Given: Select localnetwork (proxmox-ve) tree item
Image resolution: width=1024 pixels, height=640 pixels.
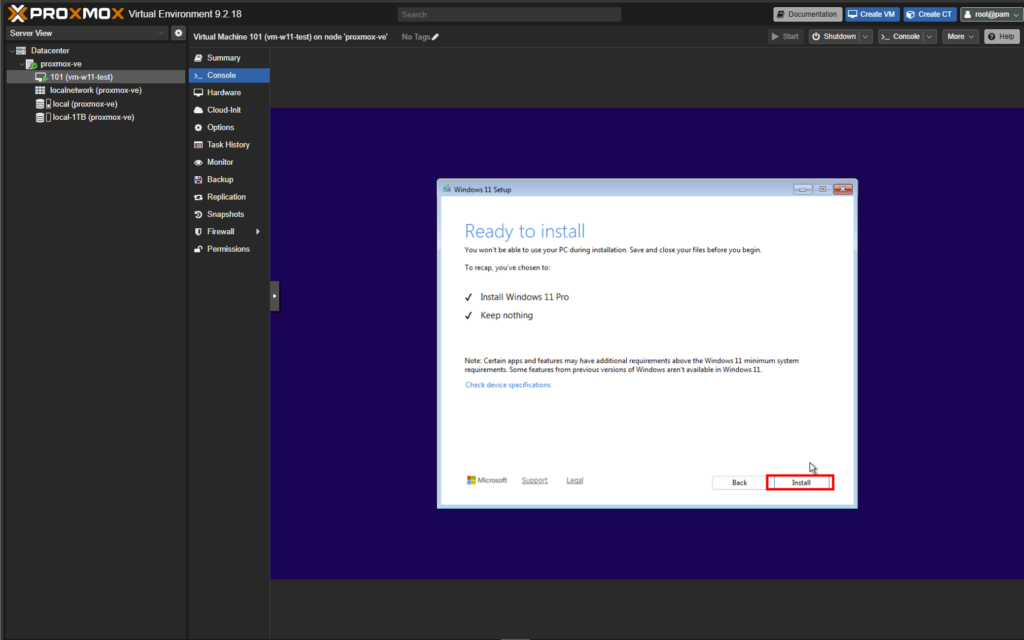Looking at the screenshot, I should [95, 90].
